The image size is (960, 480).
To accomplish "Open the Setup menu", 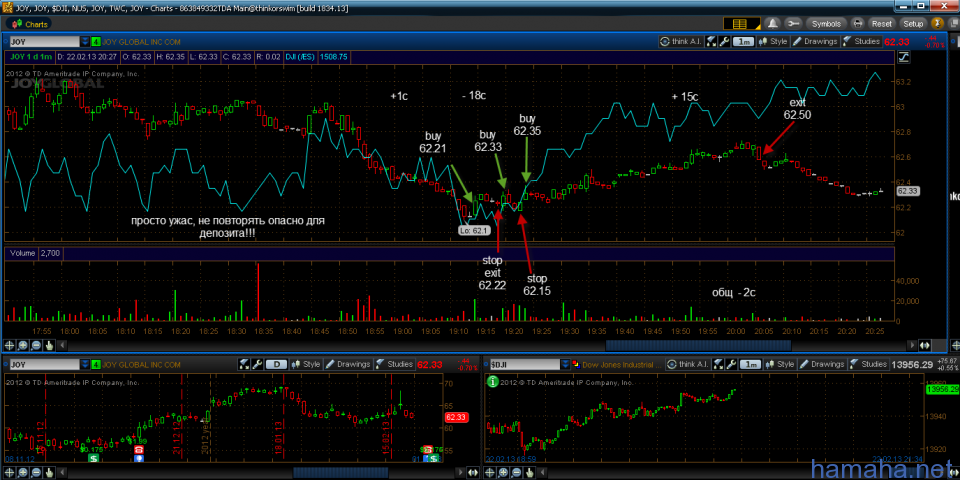I will click(x=913, y=24).
